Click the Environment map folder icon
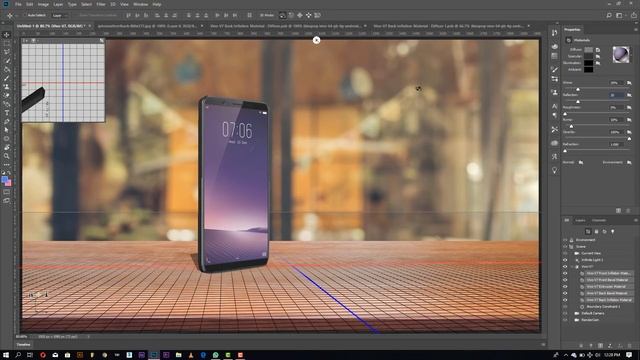This screenshot has height=360, width=640. coord(629,162)
